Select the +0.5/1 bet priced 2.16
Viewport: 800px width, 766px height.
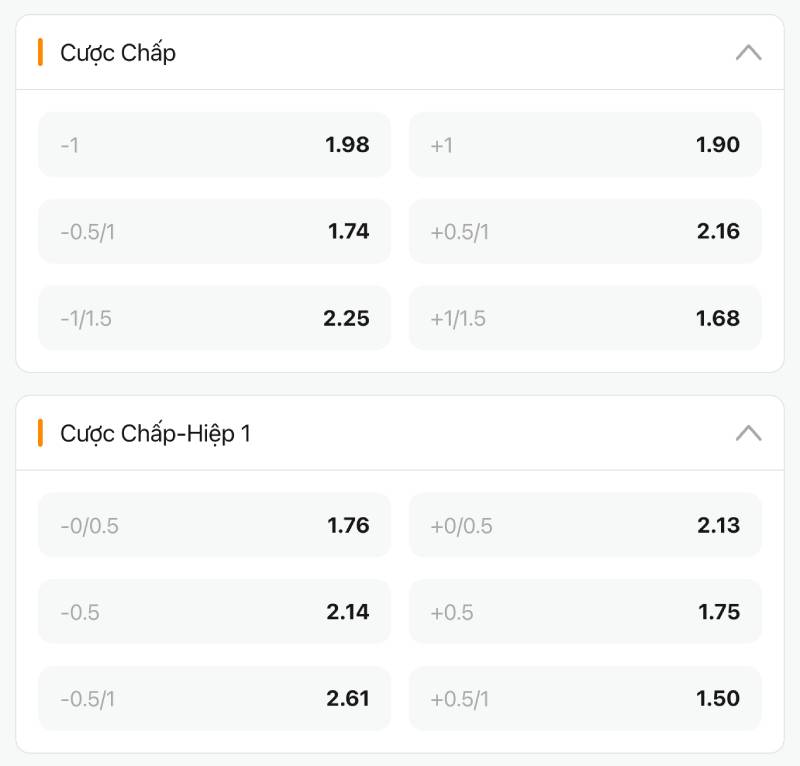[x=585, y=231]
